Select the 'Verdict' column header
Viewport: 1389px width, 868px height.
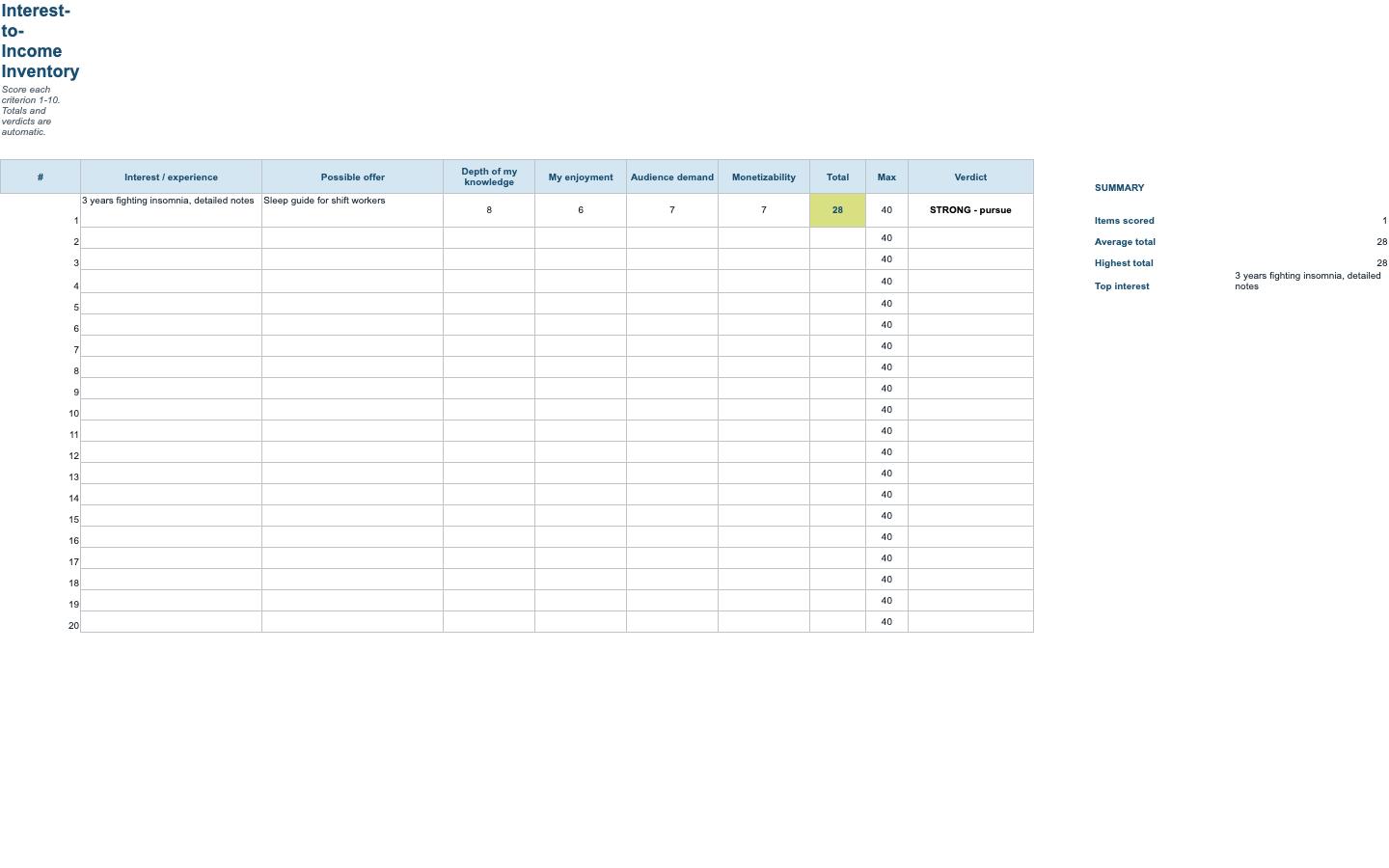[970, 176]
